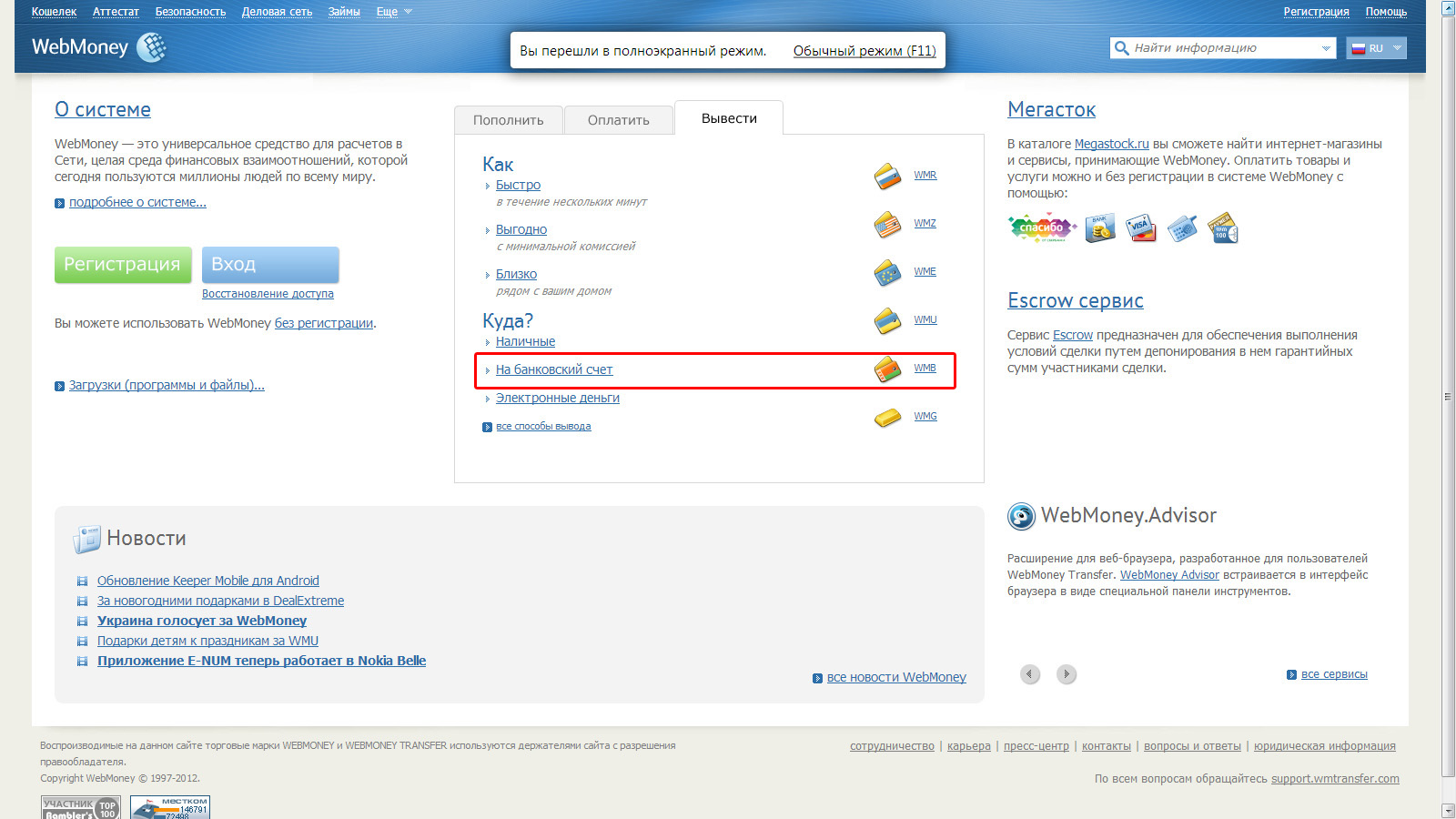Click the Bank coins payment icon
This screenshot has height=819, width=1456.
[x=1099, y=227]
